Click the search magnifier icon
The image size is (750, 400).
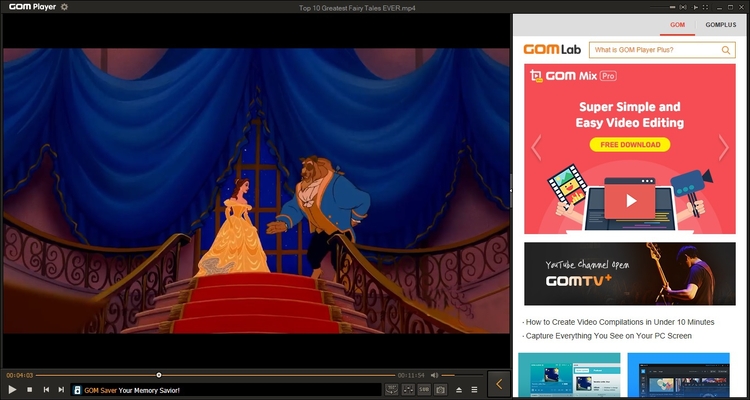point(726,50)
